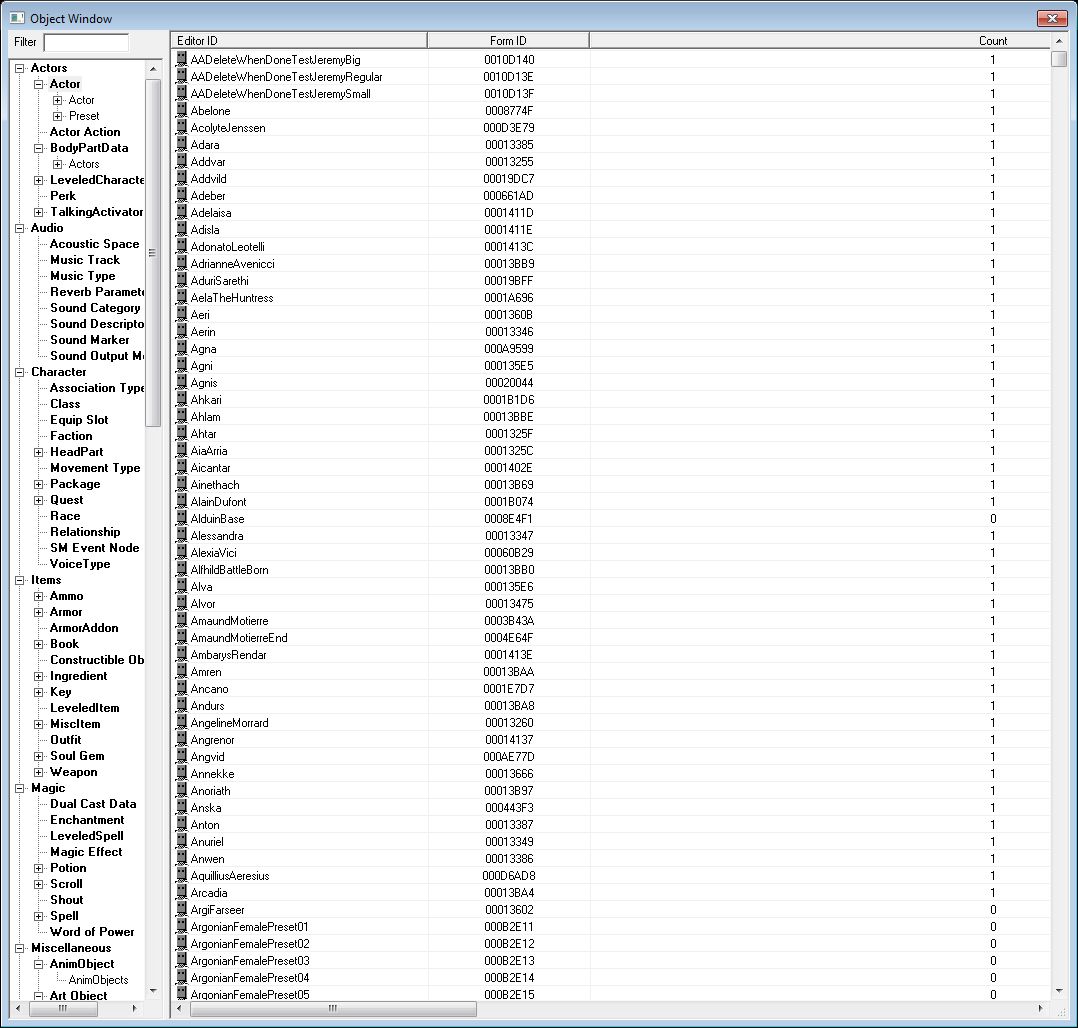1078x1028 pixels.
Task: Click the actor icon beside AelaTheHuntress
Action: click(182, 297)
